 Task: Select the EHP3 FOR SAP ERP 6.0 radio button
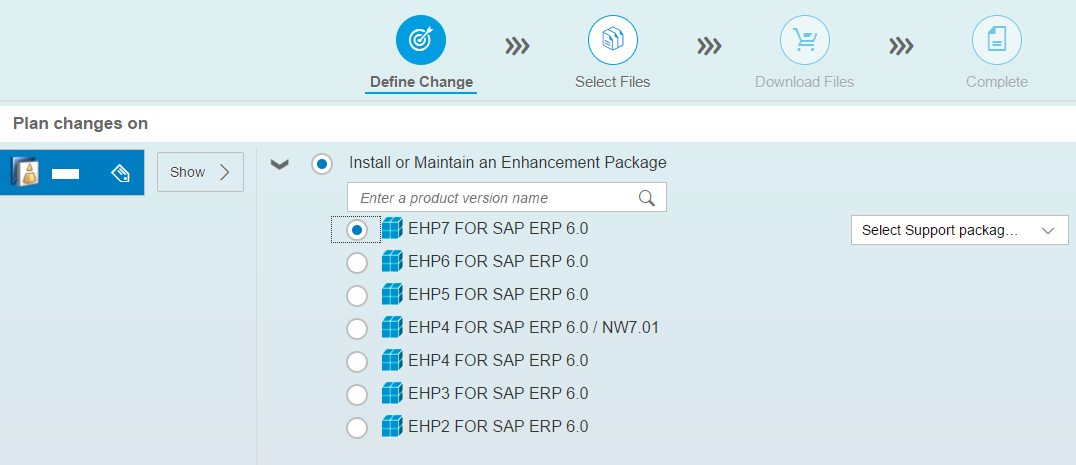click(356, 394)
